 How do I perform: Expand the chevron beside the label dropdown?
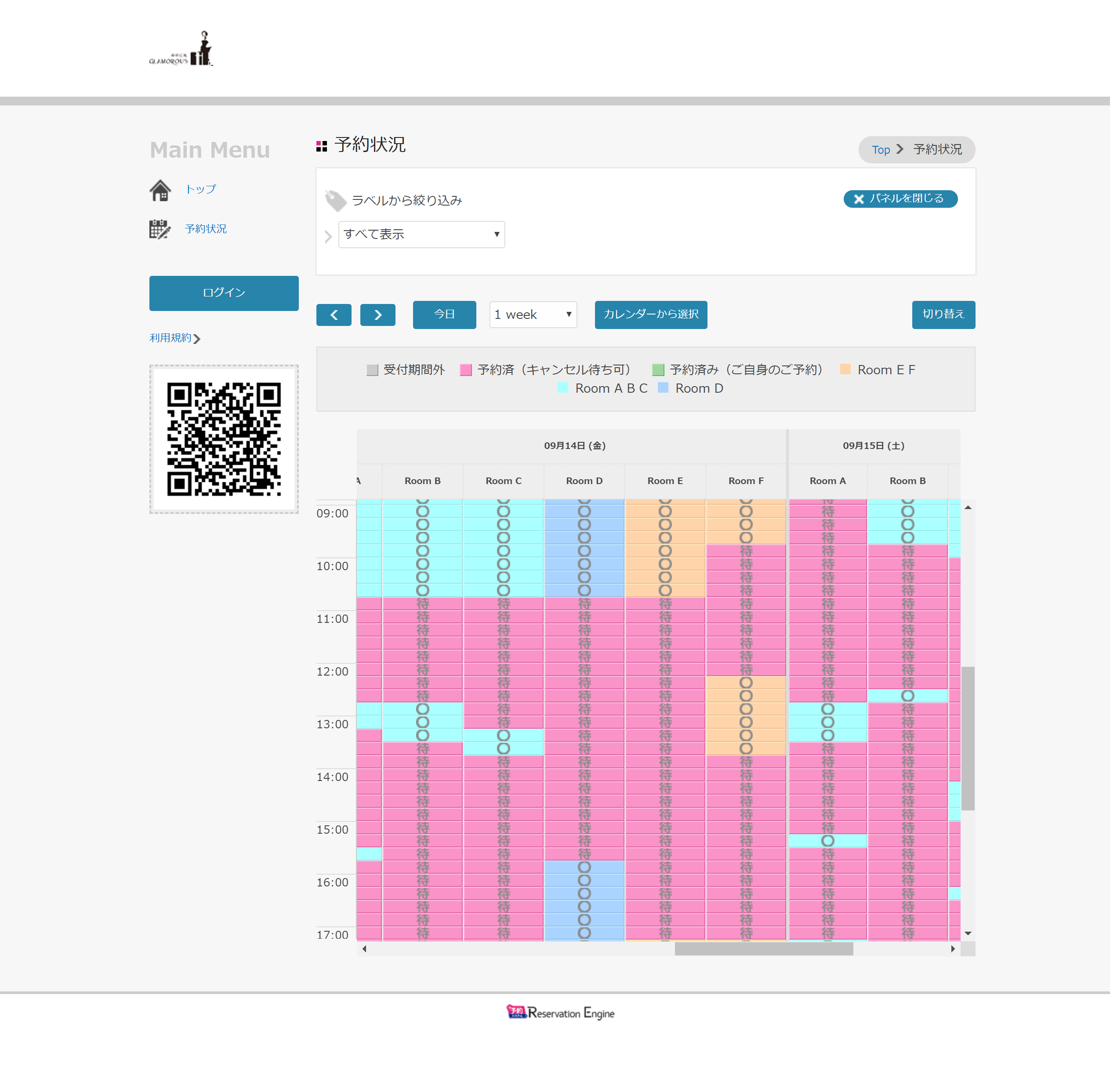click(328, 236)
